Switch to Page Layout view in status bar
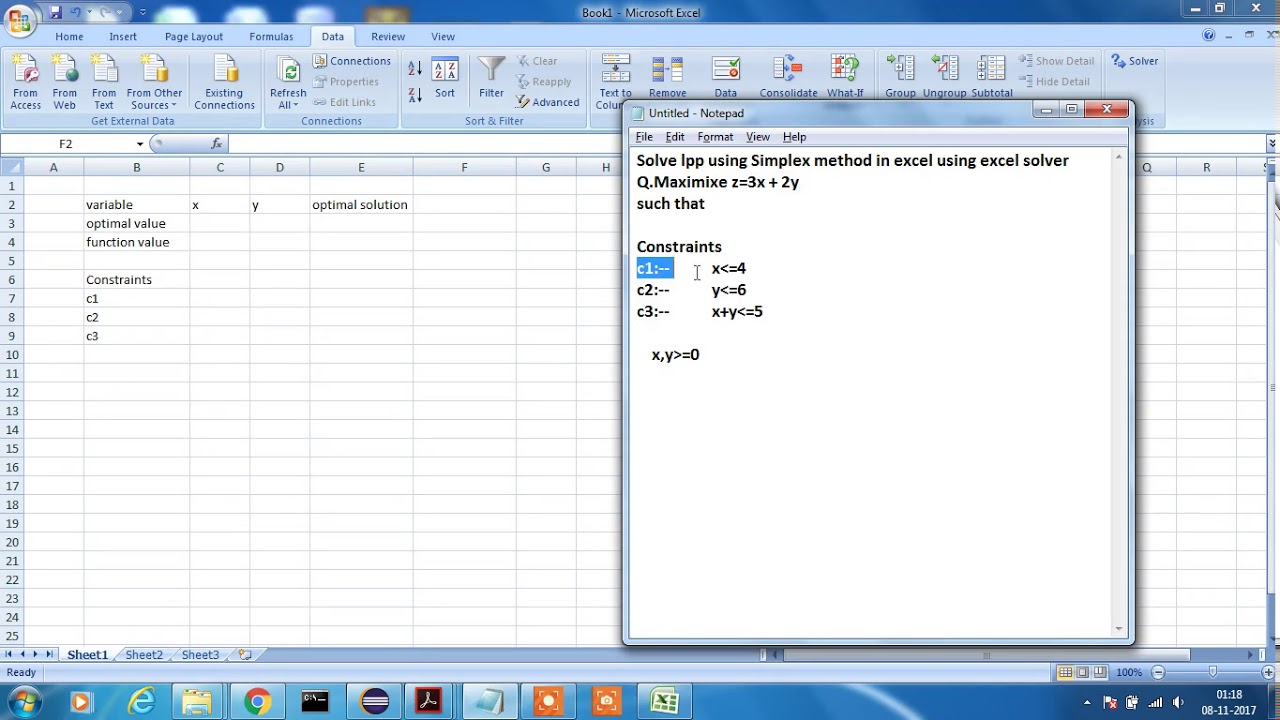 click(1083, 672)
